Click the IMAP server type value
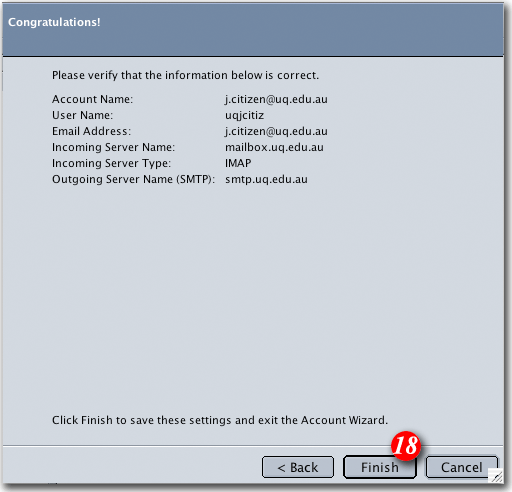 pyautogui.click(x=238, y=163)
